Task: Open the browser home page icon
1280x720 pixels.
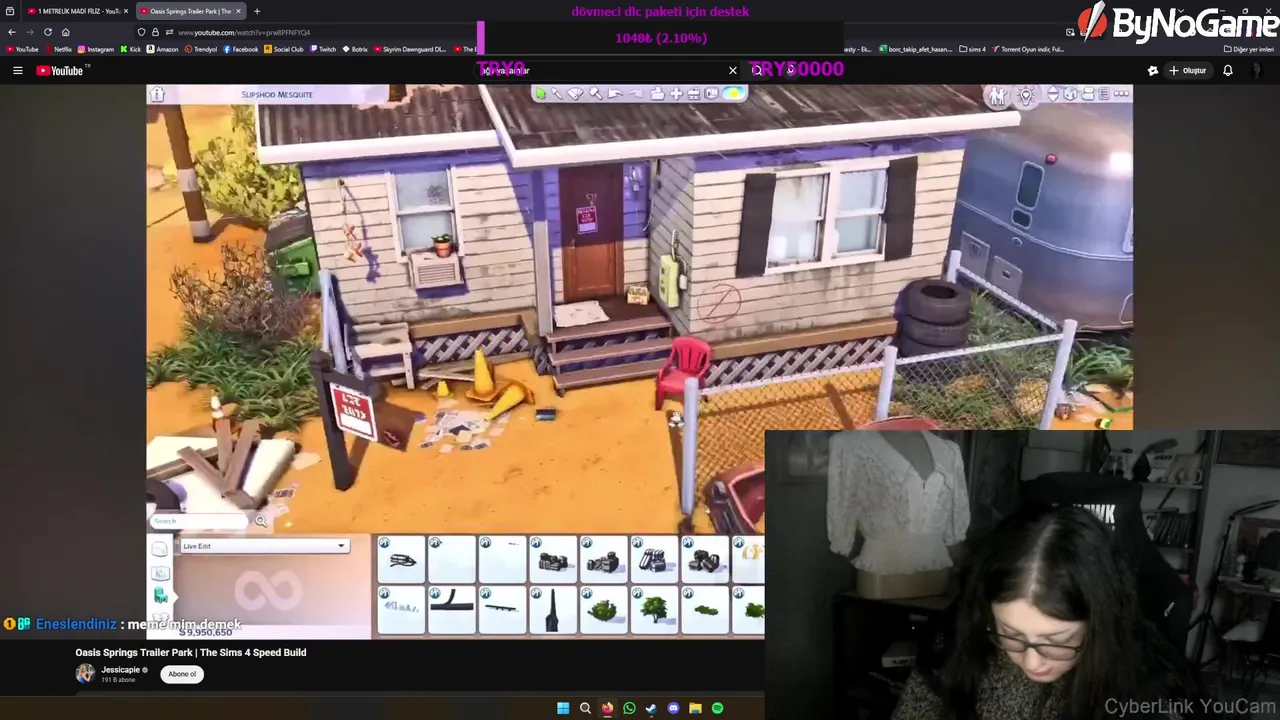Action: pos(66,32)
